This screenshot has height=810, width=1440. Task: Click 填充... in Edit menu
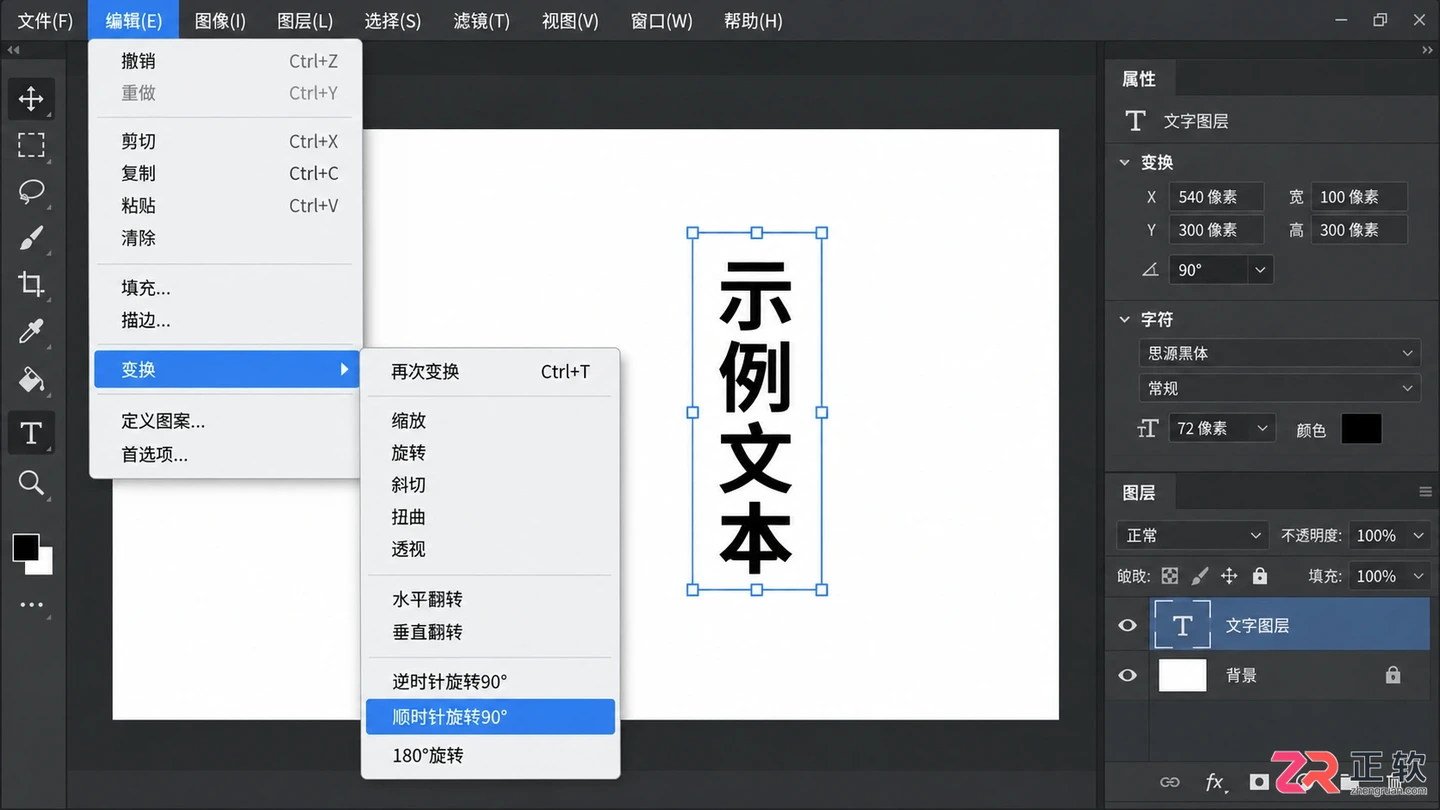225,288
